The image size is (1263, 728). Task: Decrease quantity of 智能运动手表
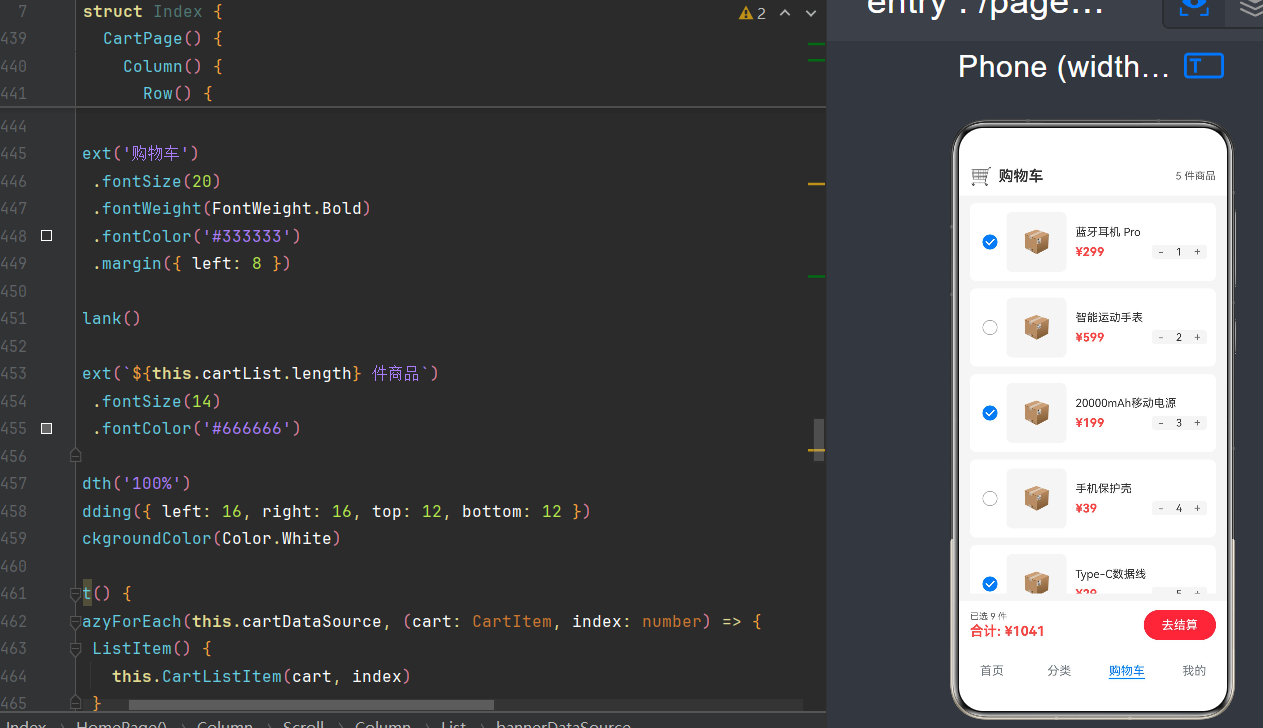click(x=1161, y=337)
